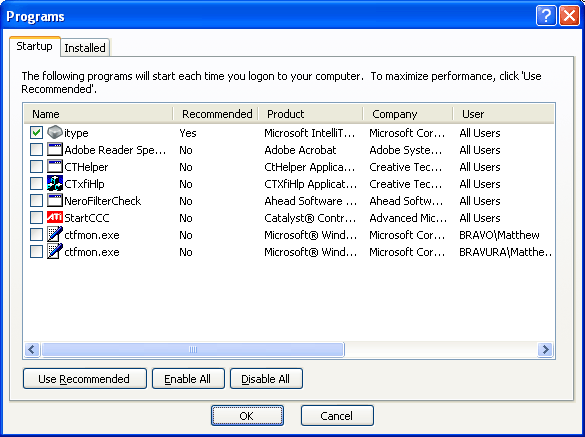Enable the NeroFilterCheck checkbox
The image size is (585, 437).
point(37,201)
